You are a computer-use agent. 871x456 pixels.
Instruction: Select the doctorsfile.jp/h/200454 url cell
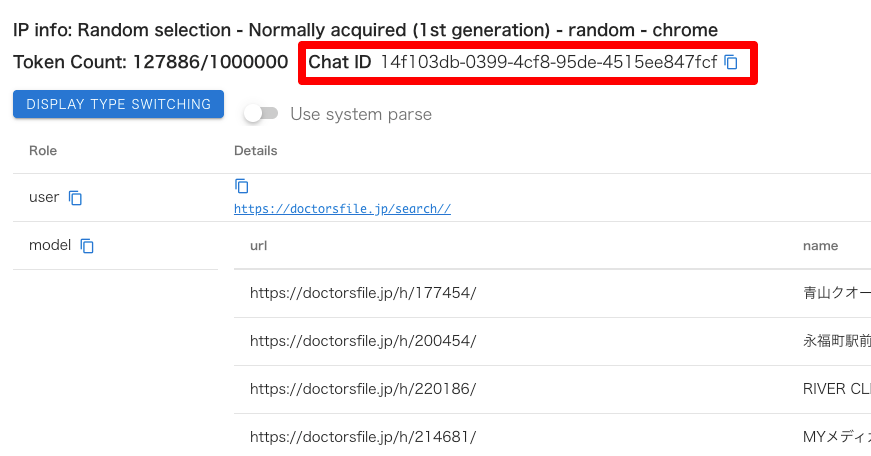click(x=362, y=341)
